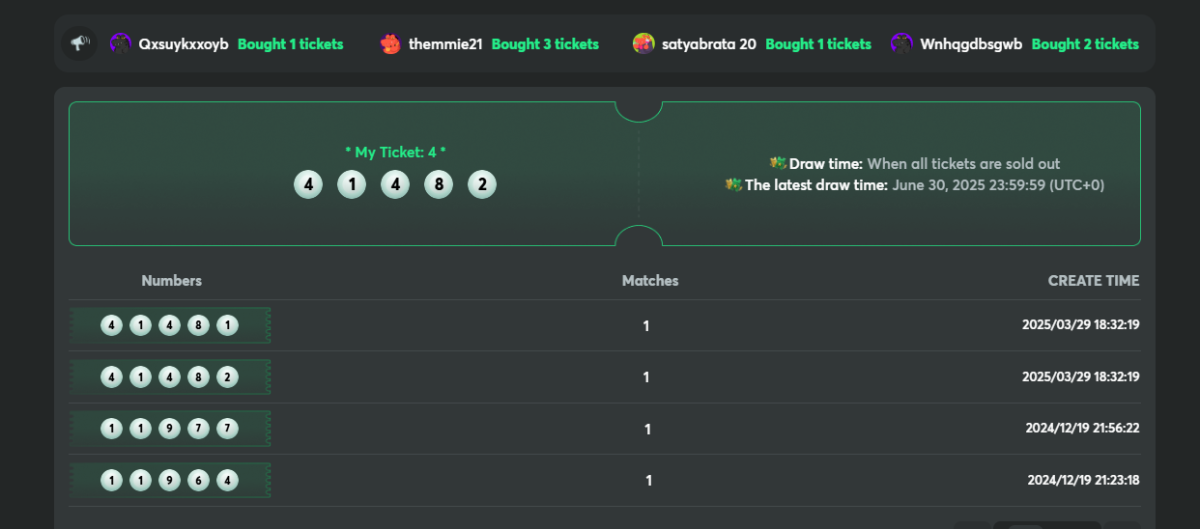The width and height of the screenshot is (1200, 529).
Task: Open the themmie21 username link
Action: pos(445,44)
